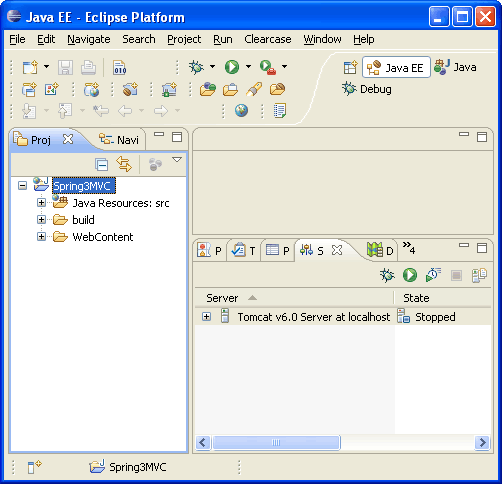The width and height of the screenshot is (502, 484).
Task: Click the Open Perspective icon
Action: coord(350,67)
